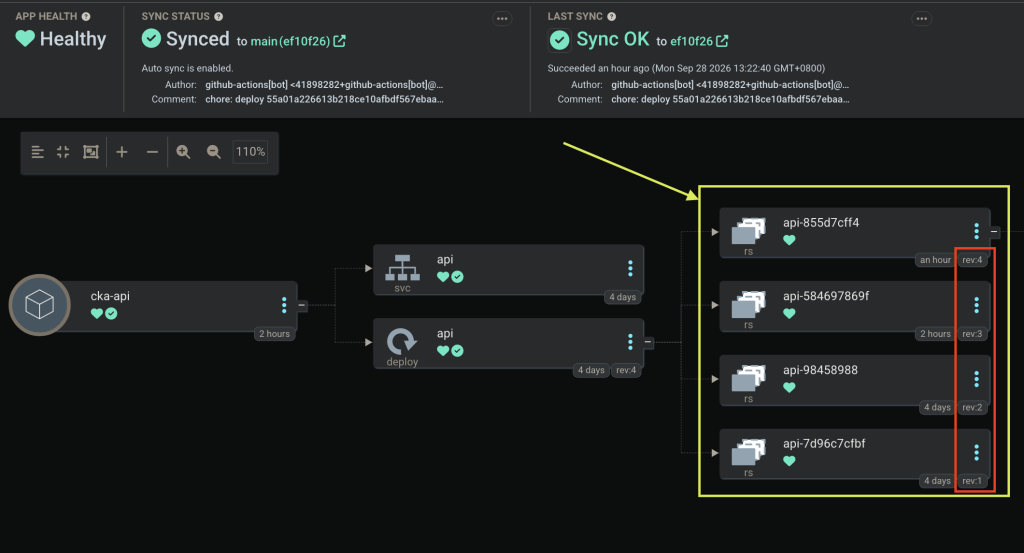Select the '4 days' tag on api svc

point(622,297)
